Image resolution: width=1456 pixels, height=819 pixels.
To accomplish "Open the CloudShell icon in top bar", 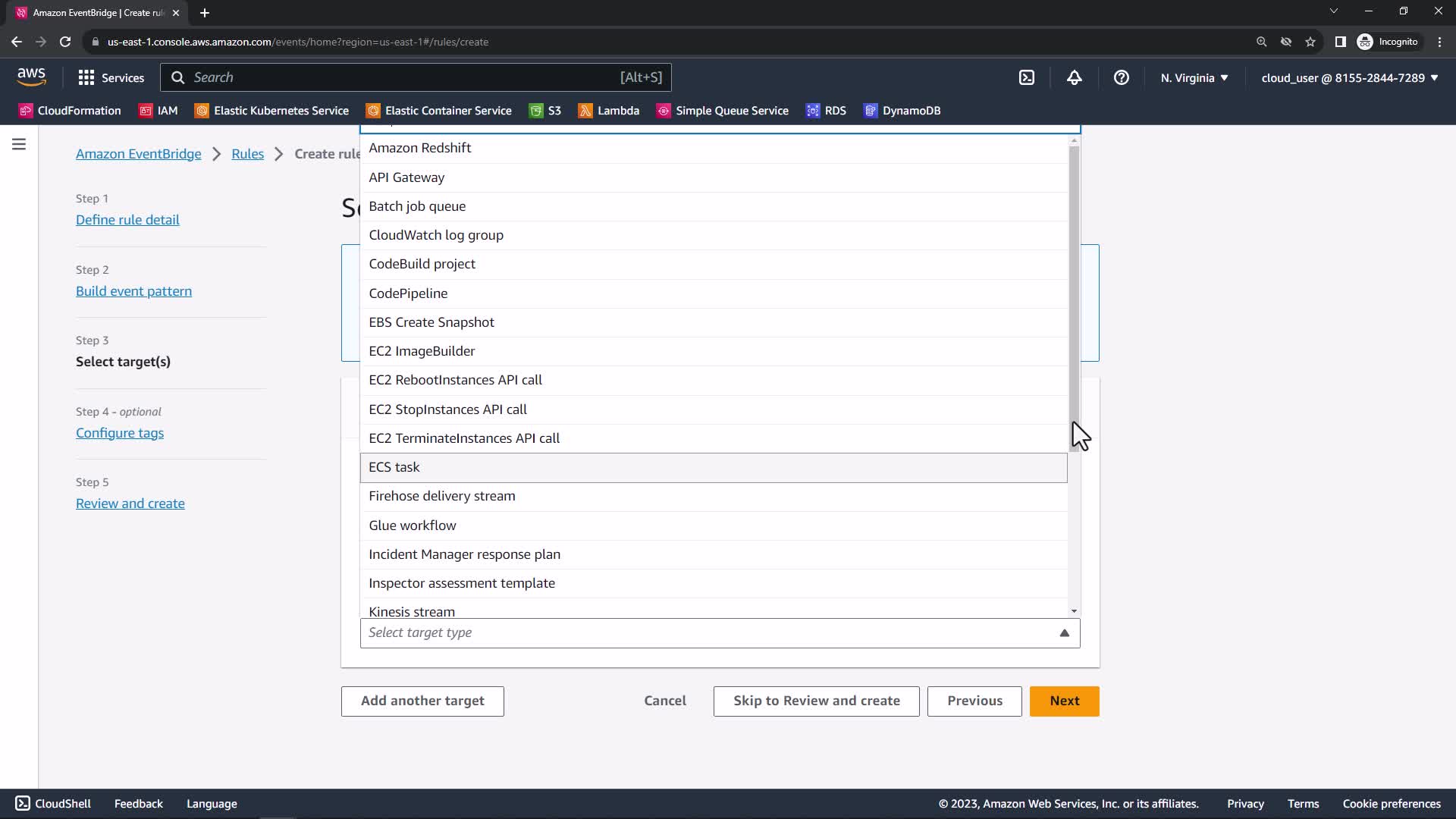I will [1026, 77].
